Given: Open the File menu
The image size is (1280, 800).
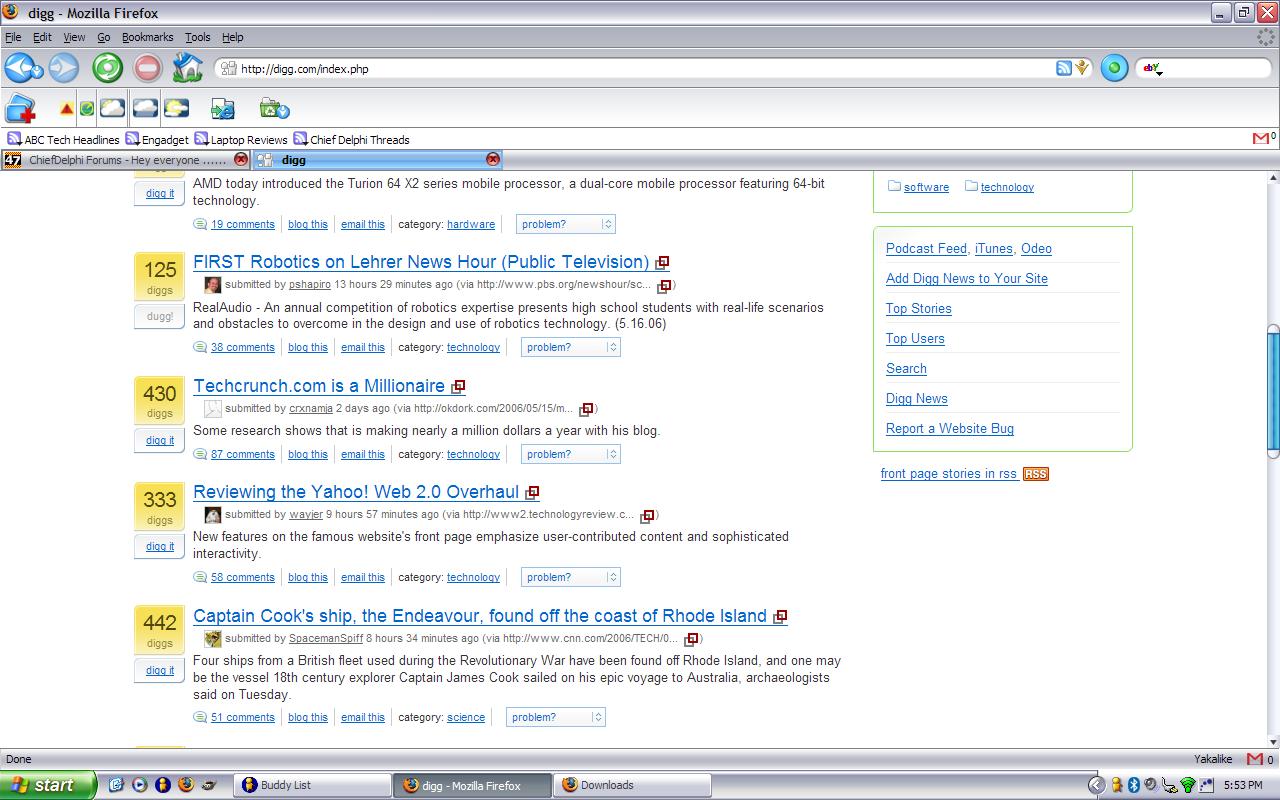Looking at the screenshot, I should (13, 37).
